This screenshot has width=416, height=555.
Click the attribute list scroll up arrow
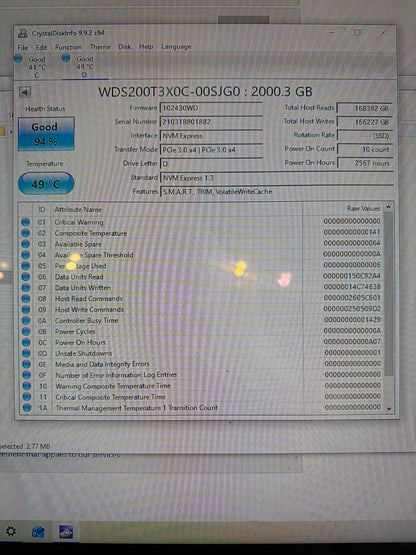(x=388, y=207)
